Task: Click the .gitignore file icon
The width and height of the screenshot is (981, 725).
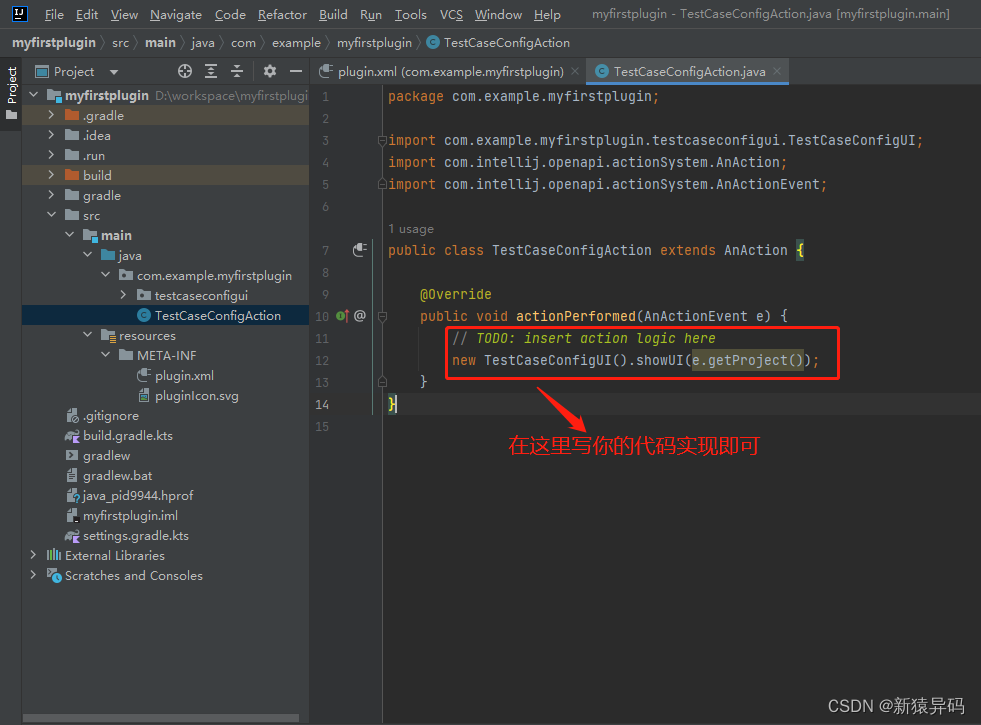Action: (72, 415)
